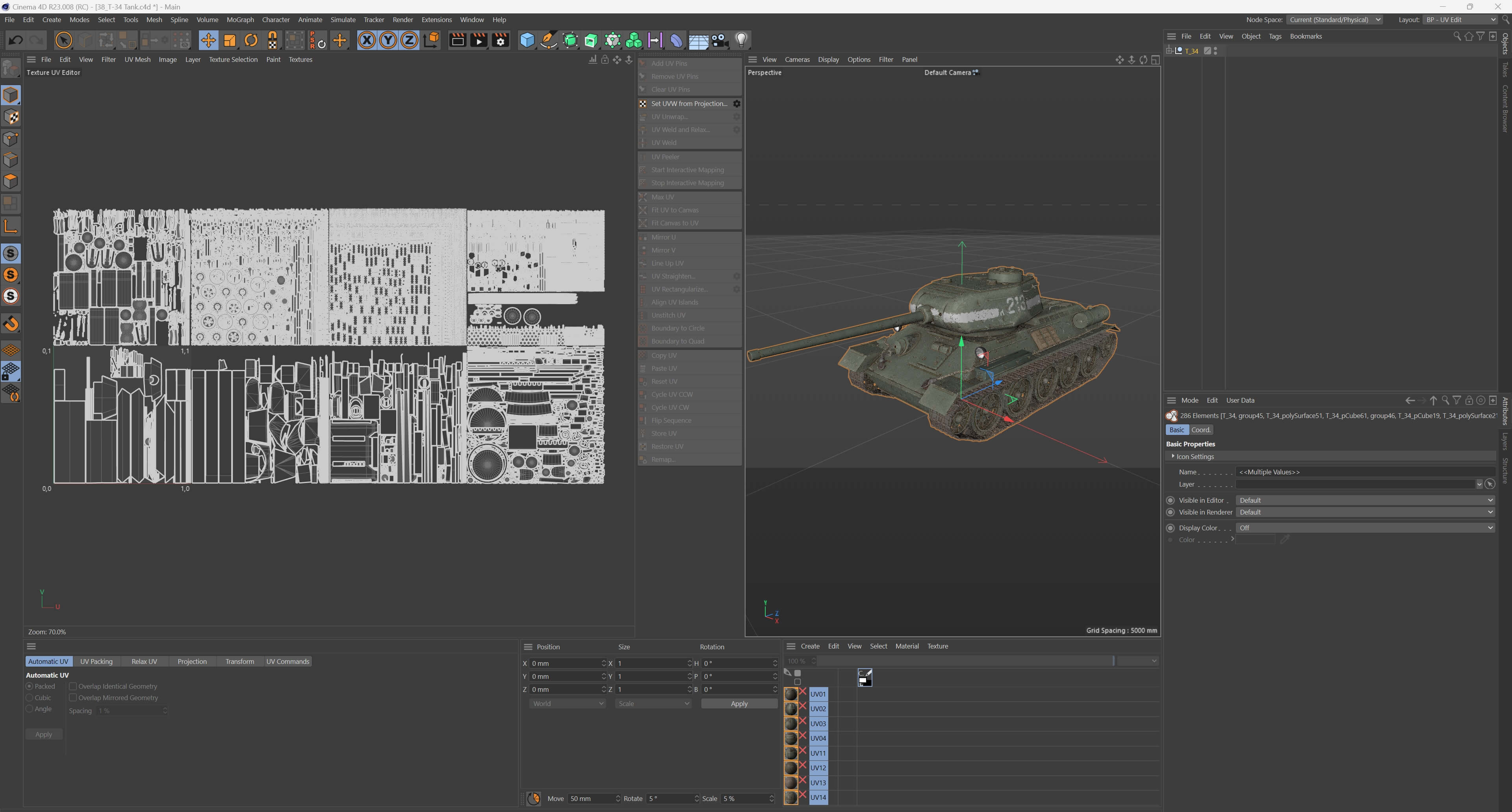Open the Visible in Editor dropdown
Image resolution: width=1512 pixels, height=812 pixels.
[1364, 500]
